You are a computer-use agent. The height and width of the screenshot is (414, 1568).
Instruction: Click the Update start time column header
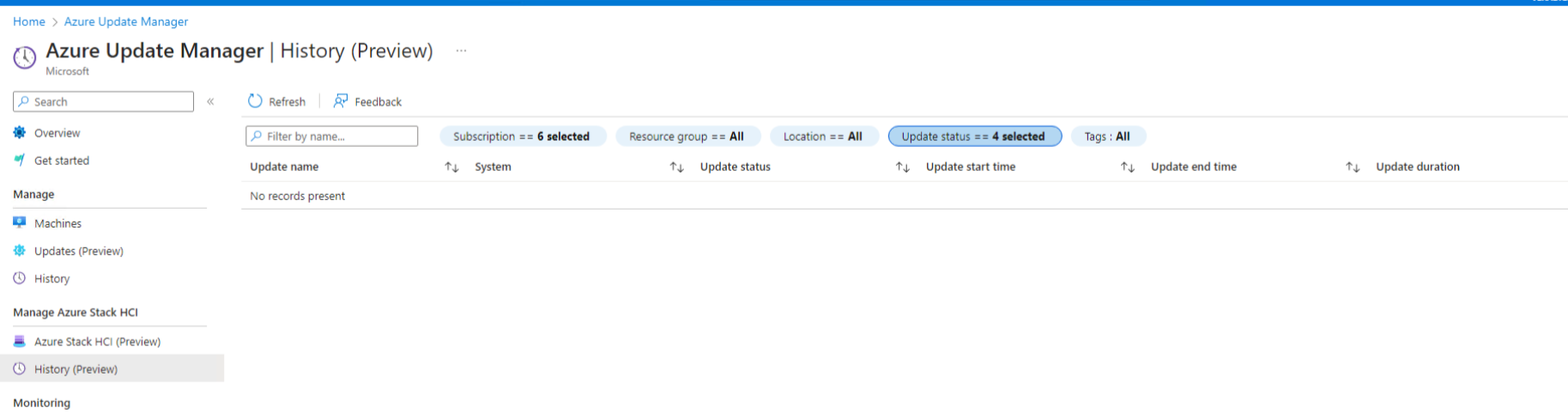coord(971,167)
